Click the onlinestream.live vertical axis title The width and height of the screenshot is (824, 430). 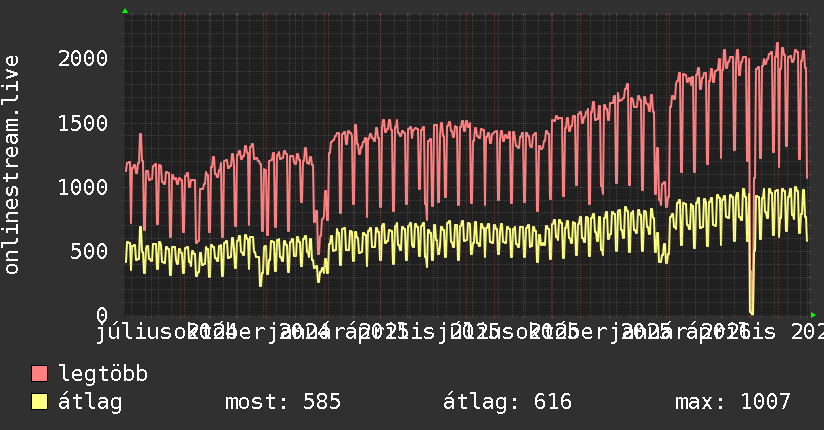tap(11, 165)
